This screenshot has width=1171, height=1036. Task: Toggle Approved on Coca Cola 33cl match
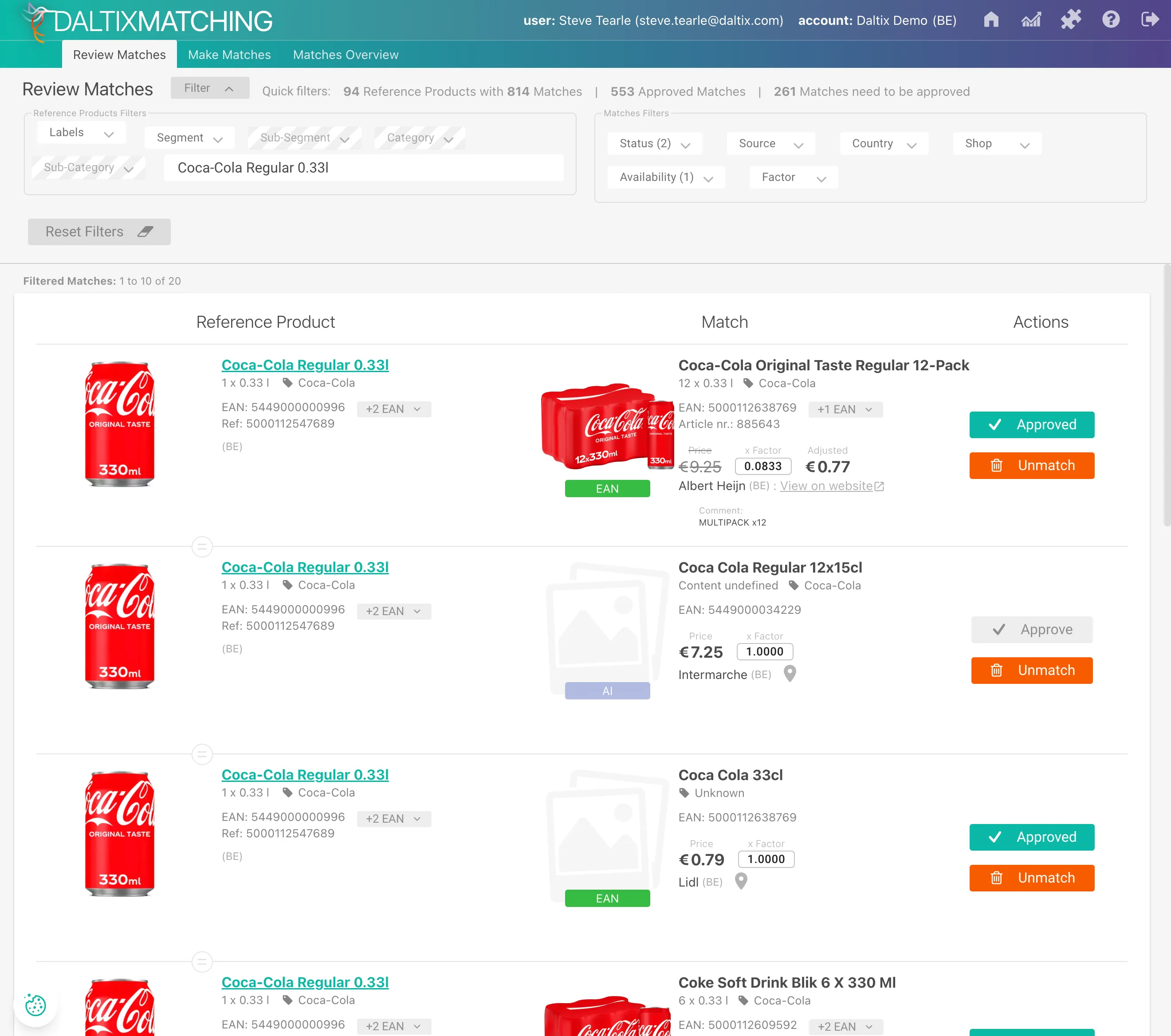(x=1032, y=837)
